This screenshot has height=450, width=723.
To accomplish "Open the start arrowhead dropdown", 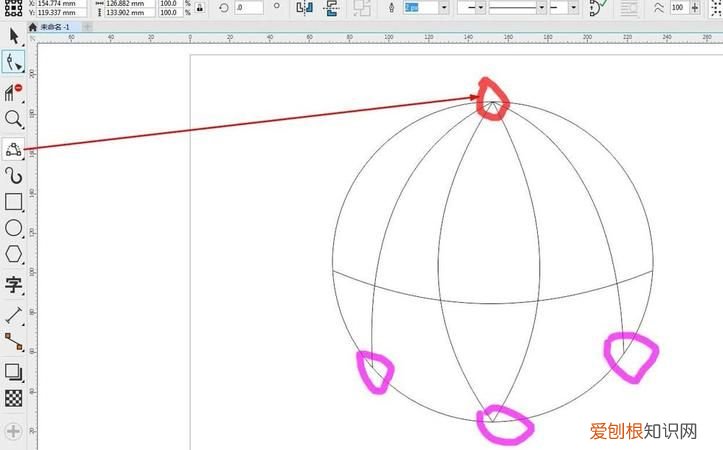I will click(x=481, y=7).
